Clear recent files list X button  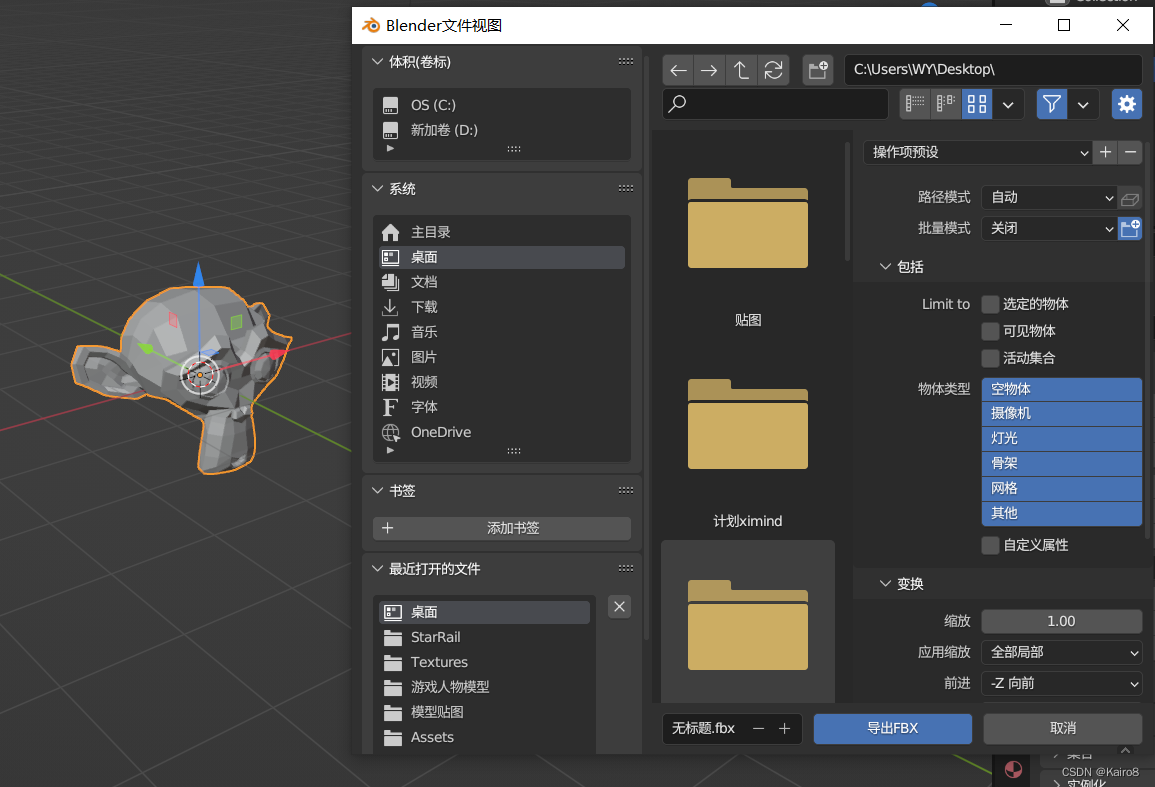pyautogui.click(x=619, y=606)
